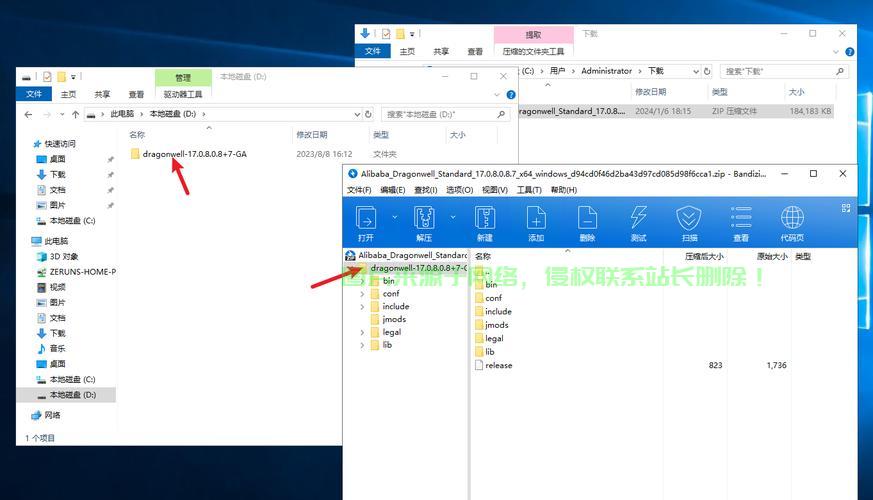Viewport: 873px width, 500px height.
Task: Click the 共享 tab in D: drive Explorer window
Action: pyautogui.click(x=102, y=94)
